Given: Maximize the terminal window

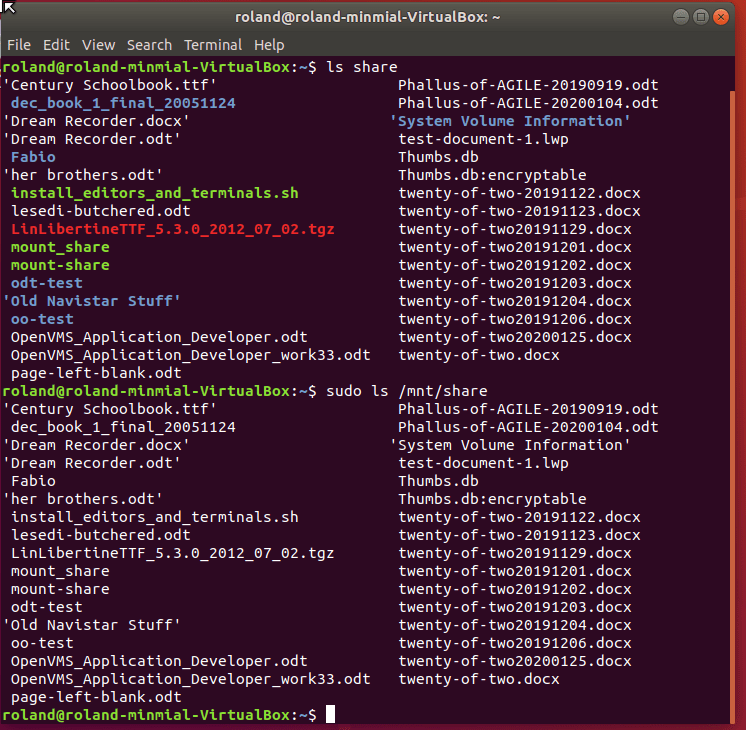Looking at the screenshot, I should click(700, 16).
